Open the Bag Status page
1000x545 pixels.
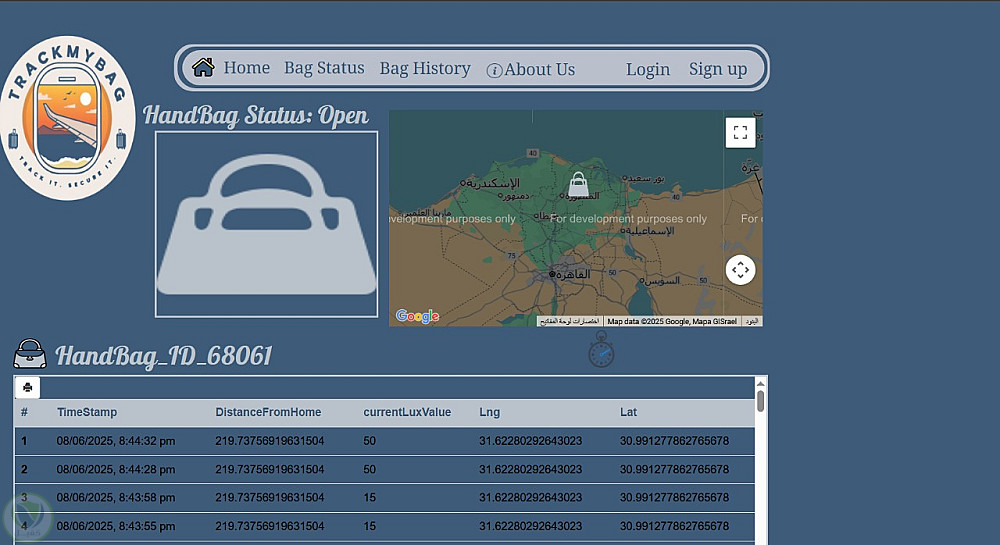point(324,68)
